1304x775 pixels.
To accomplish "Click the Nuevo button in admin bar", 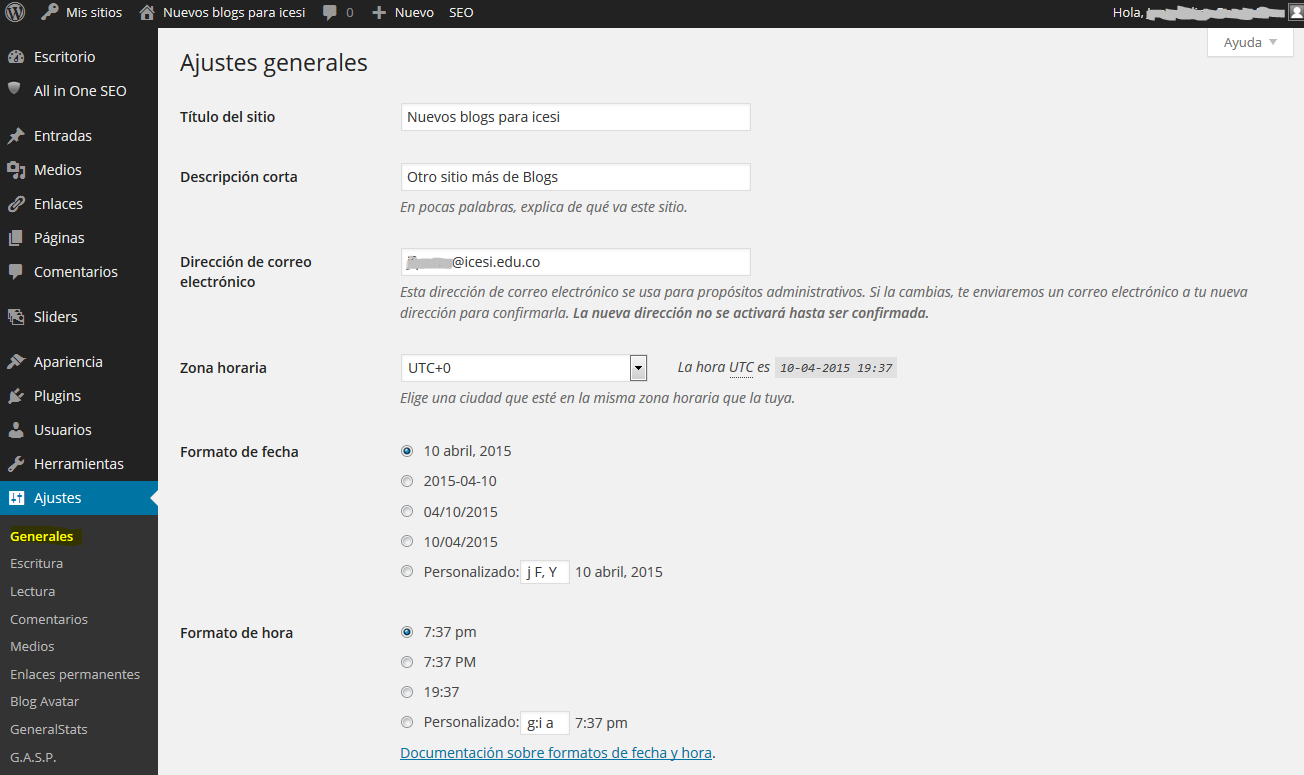I will point(403,13).
